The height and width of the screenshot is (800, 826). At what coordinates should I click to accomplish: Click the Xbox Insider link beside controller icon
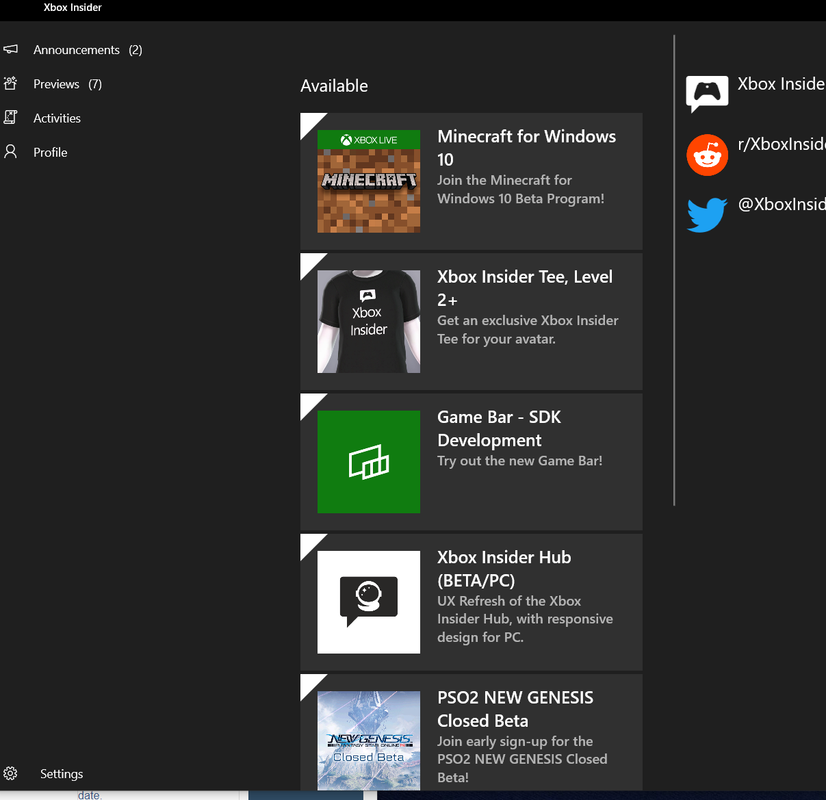781,84
